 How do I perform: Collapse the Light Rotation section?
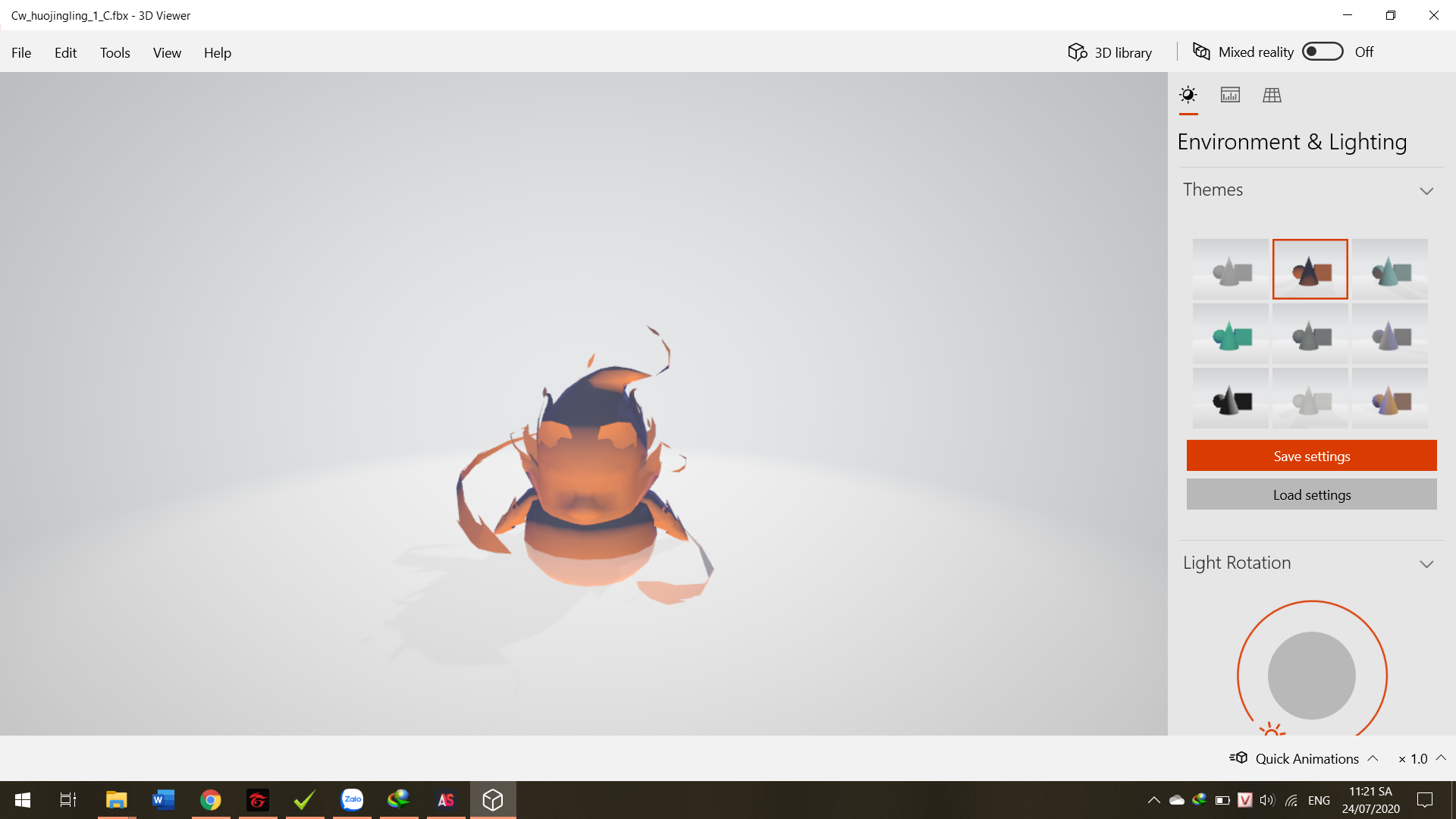pos(1426,564)
